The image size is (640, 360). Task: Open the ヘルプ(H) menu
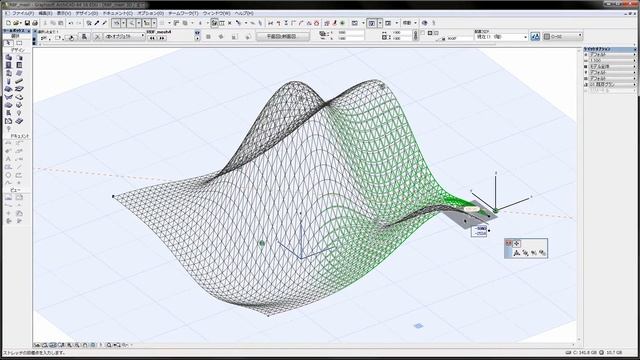point(244,13)
